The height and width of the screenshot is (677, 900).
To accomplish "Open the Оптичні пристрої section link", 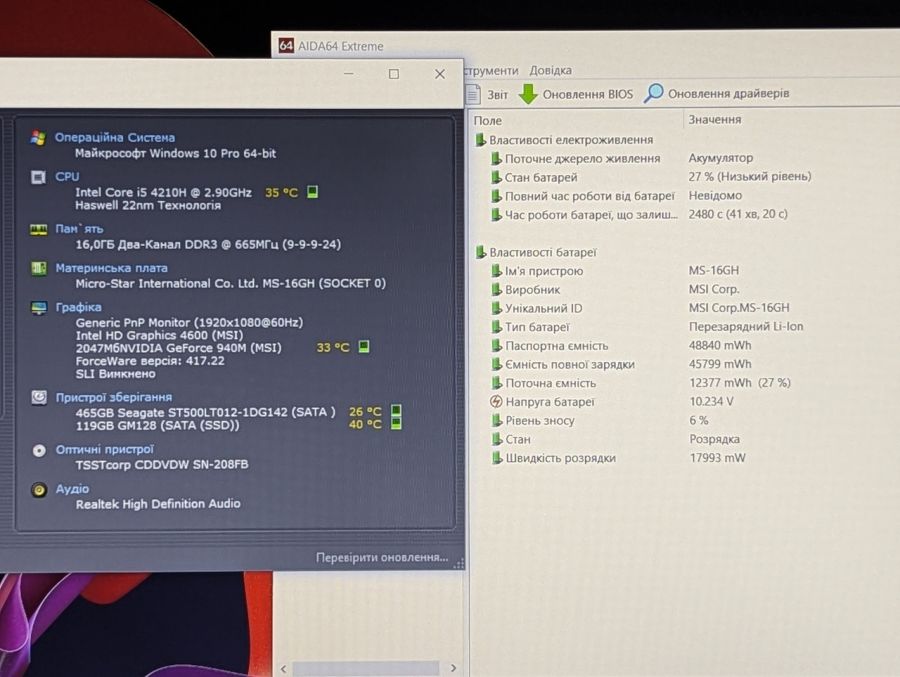I will click(104, 449).
